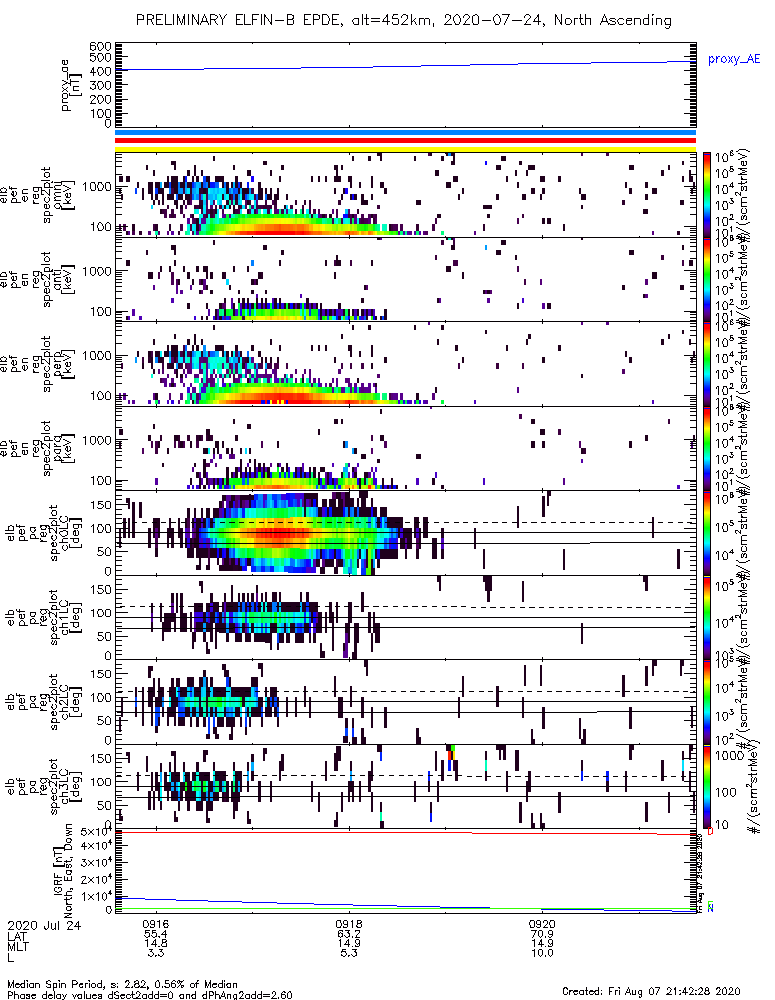Click the '0916' time tick label
The width and height of the screenshot is (775, 1000).
tap(156, 923)
